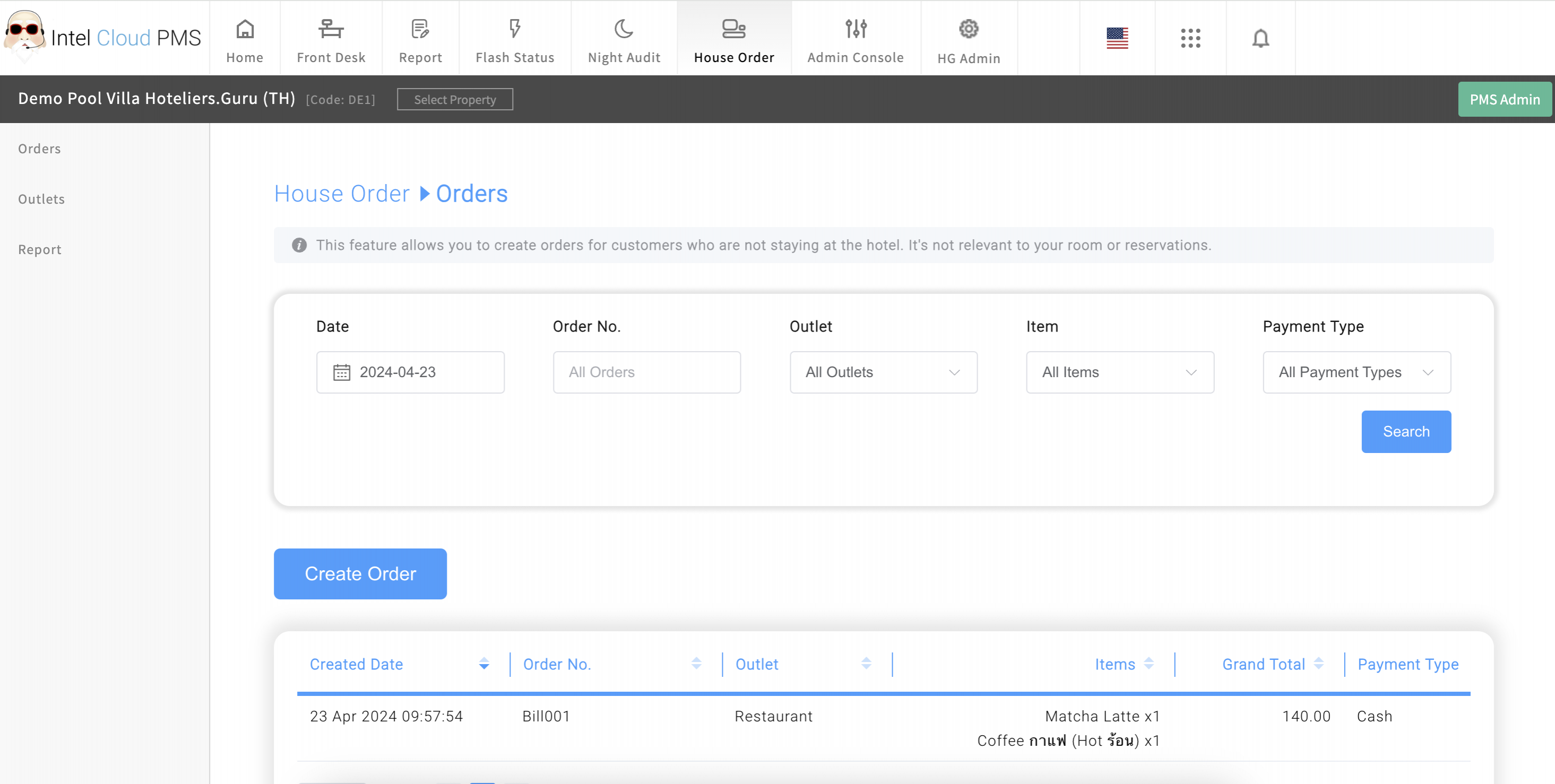Sort by the Grand Total column
1555x784 pixels.
[x=1318, y=664]
